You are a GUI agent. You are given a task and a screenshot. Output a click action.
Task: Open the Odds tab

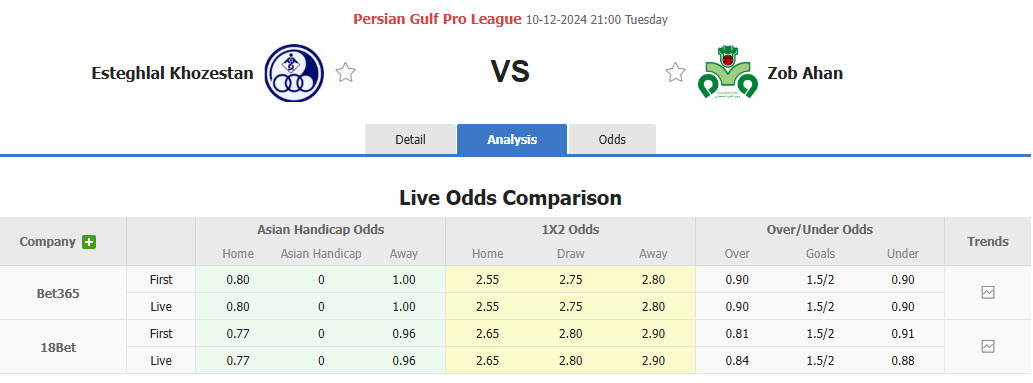coord(612,140)
